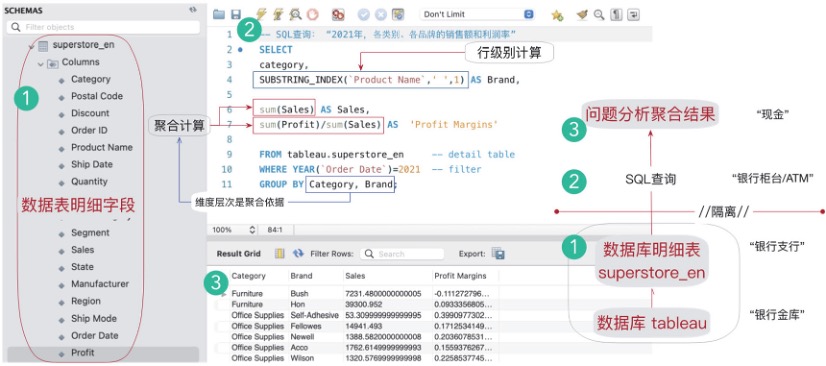The height and width of the screenshot is (366, 826).
Task: Toggle continue-on-error execution icon
Action: pyautogui.click(x=338, y=15)
